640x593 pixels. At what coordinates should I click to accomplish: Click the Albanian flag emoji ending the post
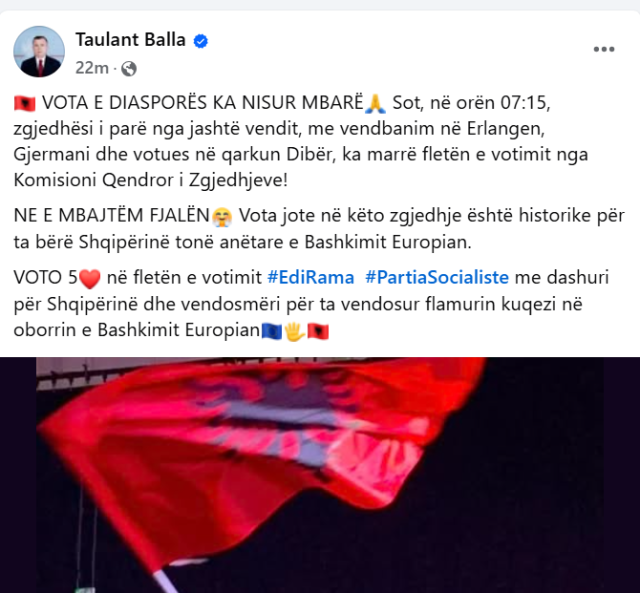click(318, 331)
